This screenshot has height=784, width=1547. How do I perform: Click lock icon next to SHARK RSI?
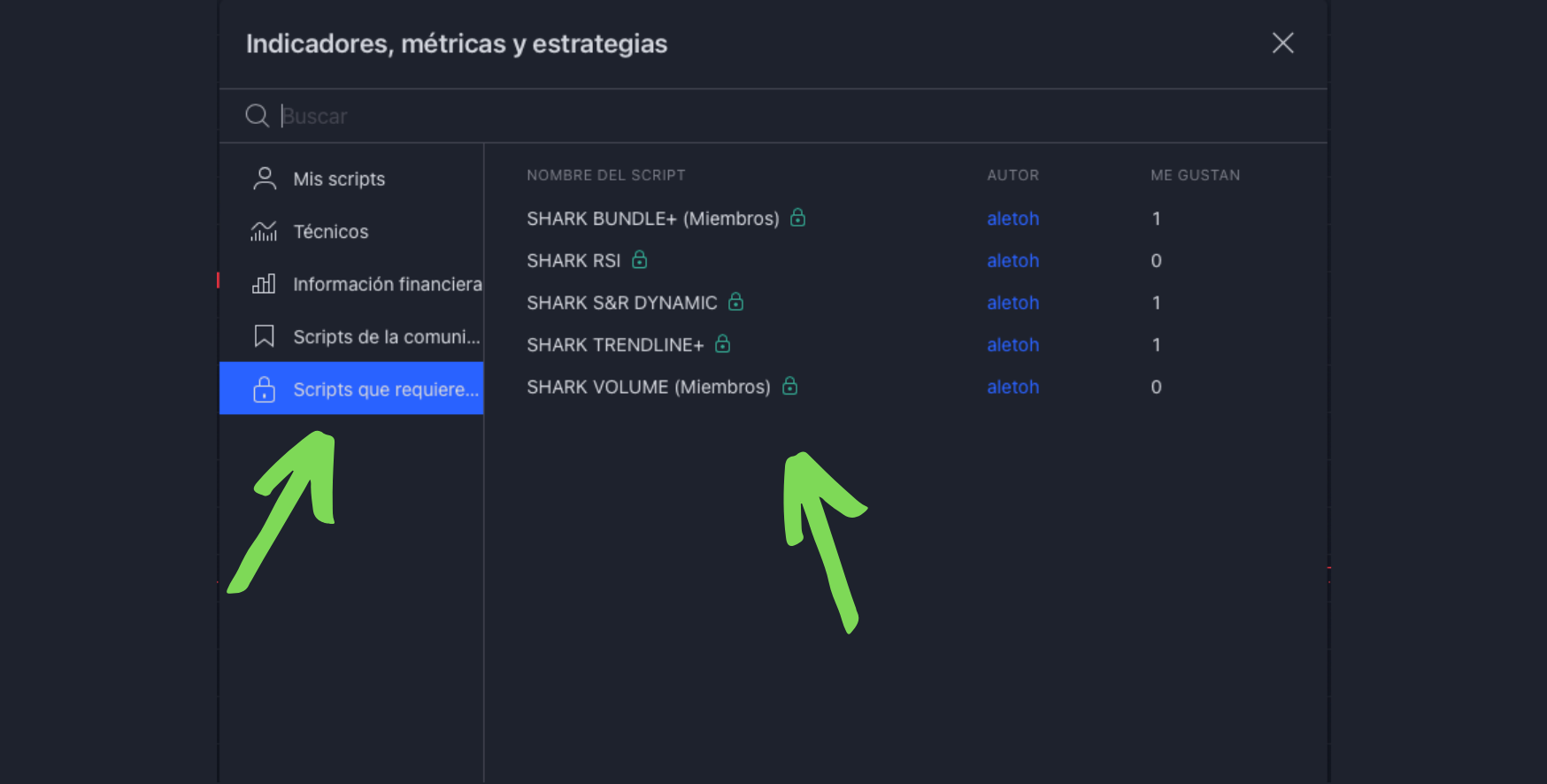tap(640, 260)
